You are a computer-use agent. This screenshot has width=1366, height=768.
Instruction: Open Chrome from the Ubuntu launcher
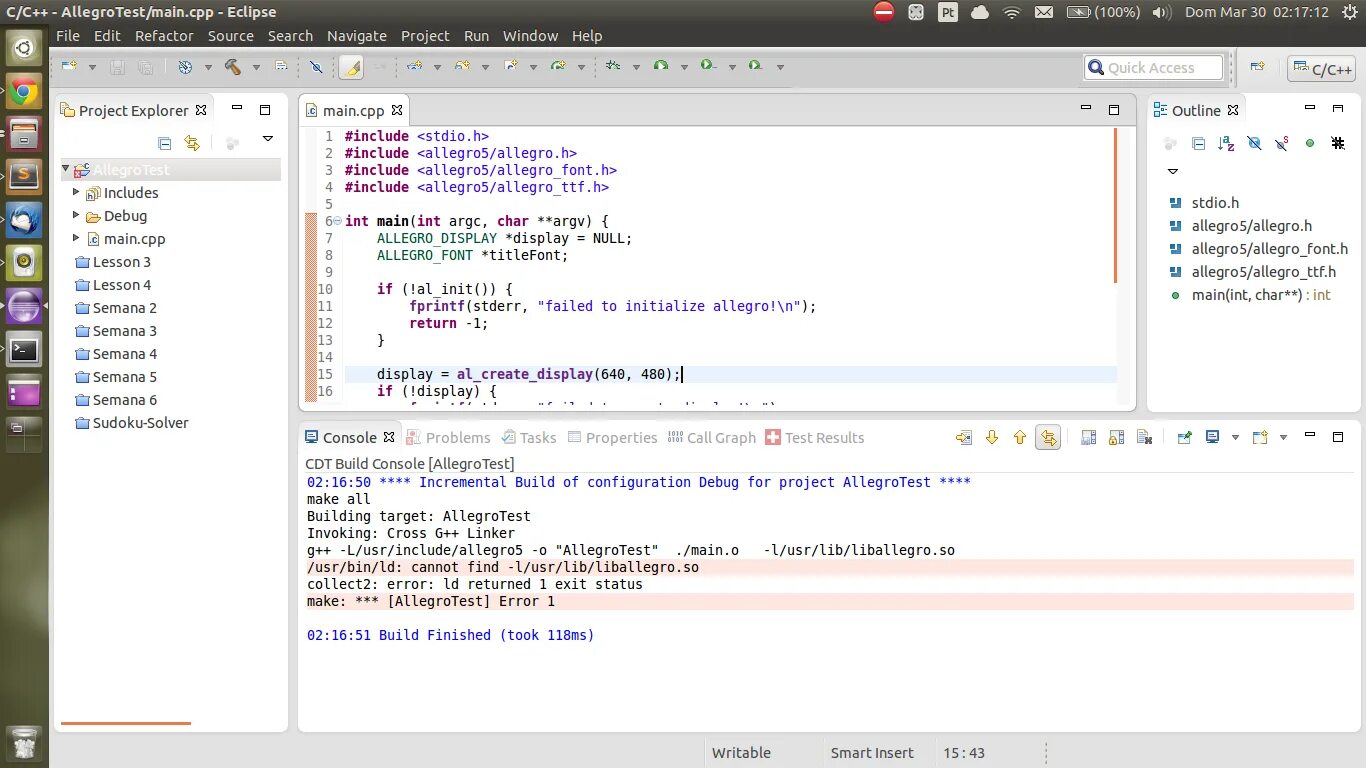[x=24, y=92]
